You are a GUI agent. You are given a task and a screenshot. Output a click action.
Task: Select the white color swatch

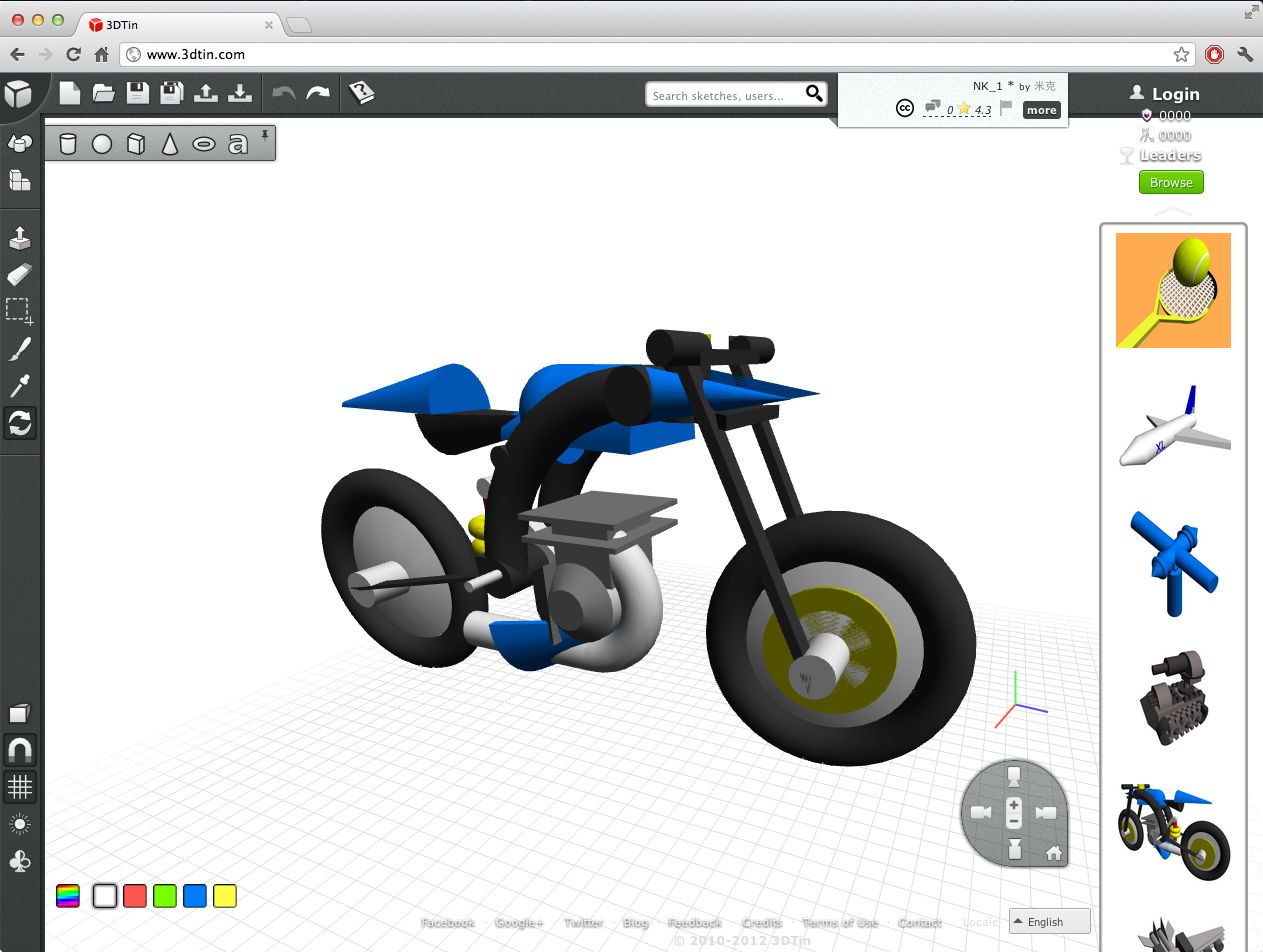point(105,896)
